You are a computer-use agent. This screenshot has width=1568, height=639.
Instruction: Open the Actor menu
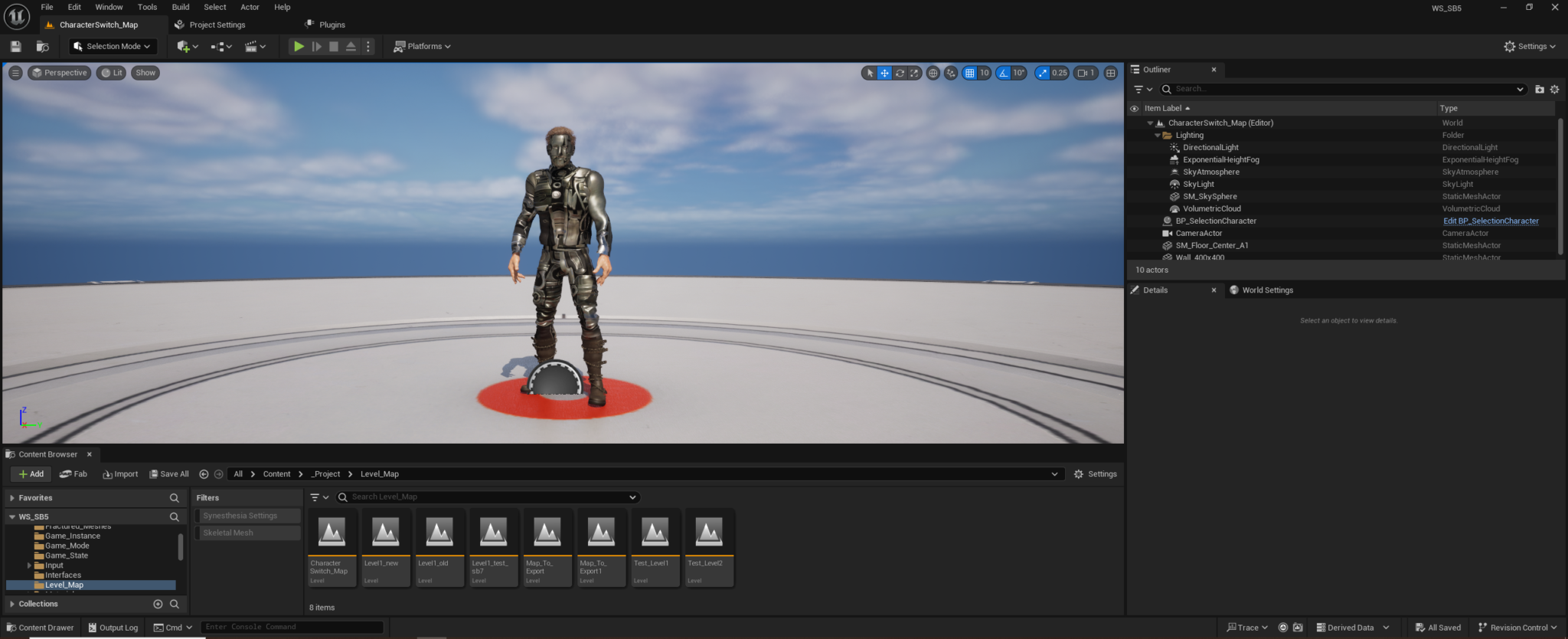point(250,7)
